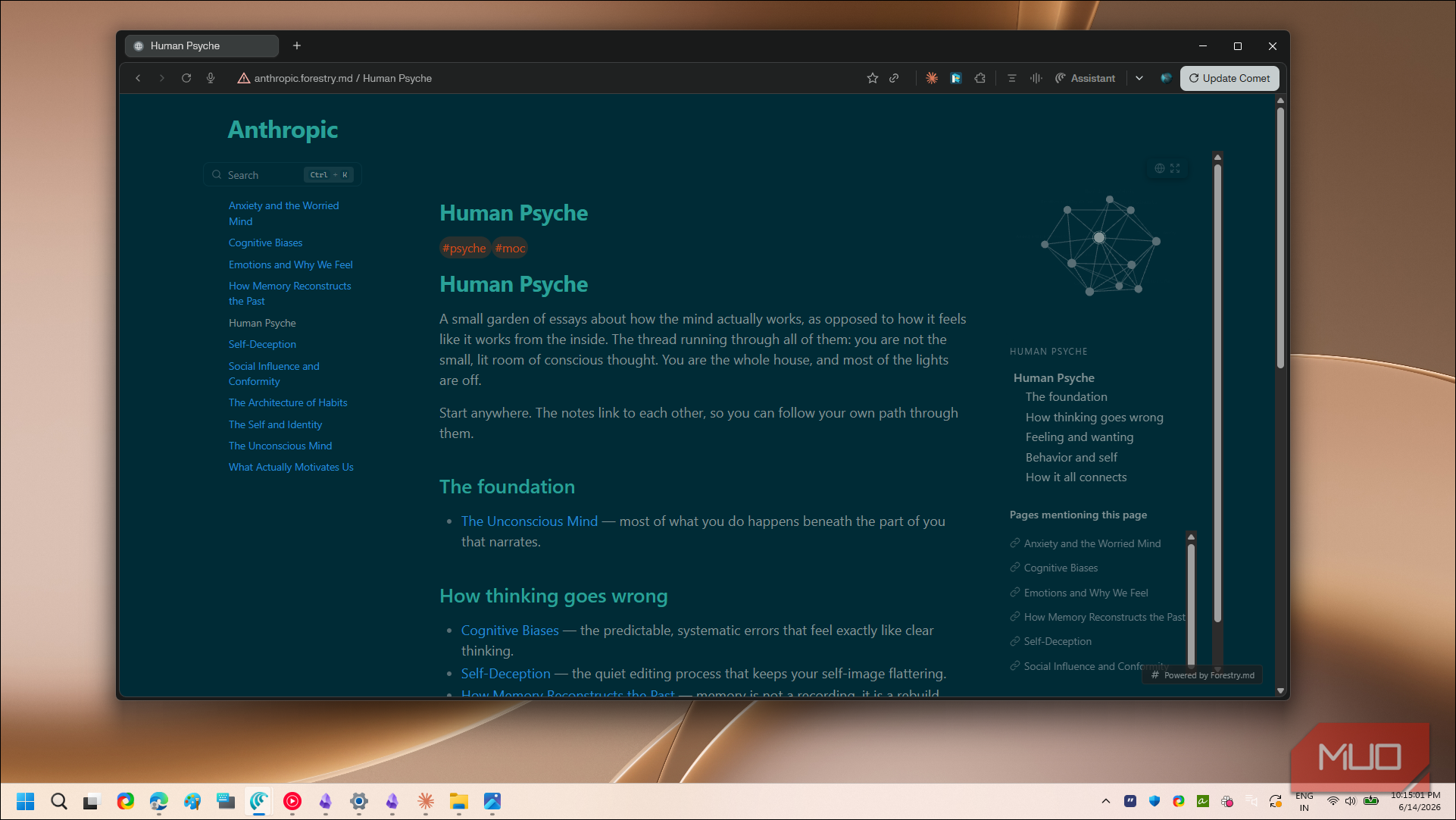Open The Self and Identity page
Image resolution: width=1456 pixels, height=820 pixels.
tap(275, 424)
